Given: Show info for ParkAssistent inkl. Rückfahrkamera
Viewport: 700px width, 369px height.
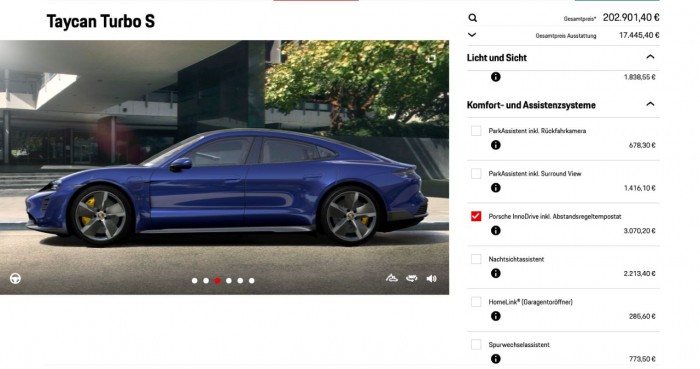Looking at the screenshot, I should pos(496,145).
